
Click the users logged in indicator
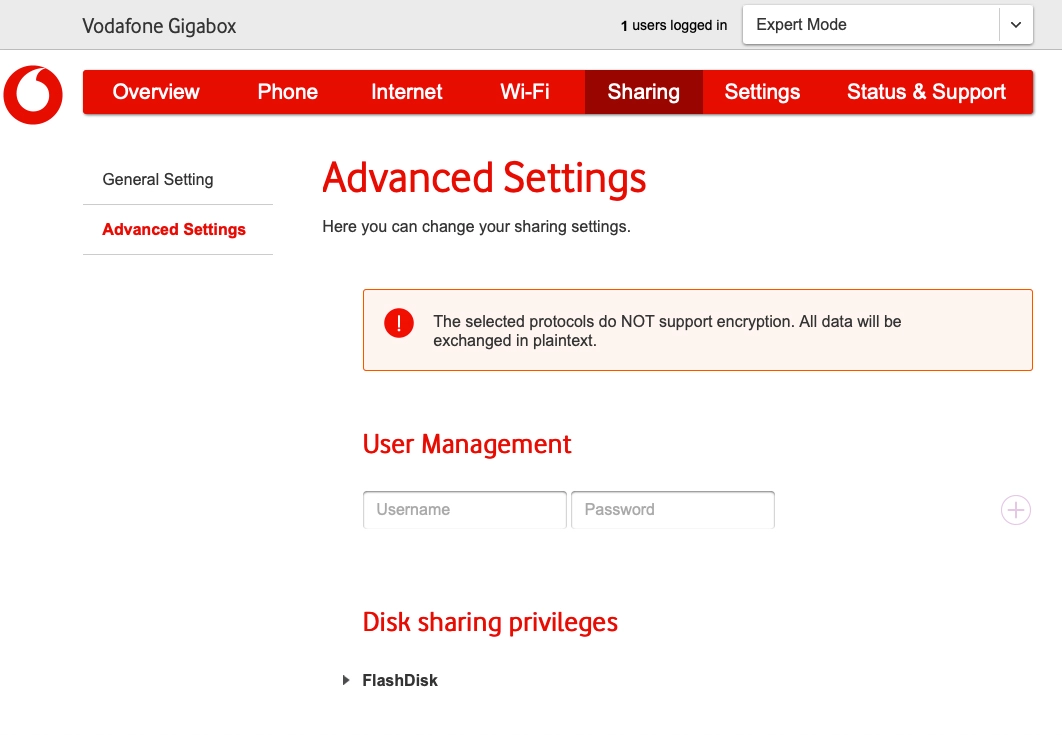pyautogui.click(x=673, y=25)
